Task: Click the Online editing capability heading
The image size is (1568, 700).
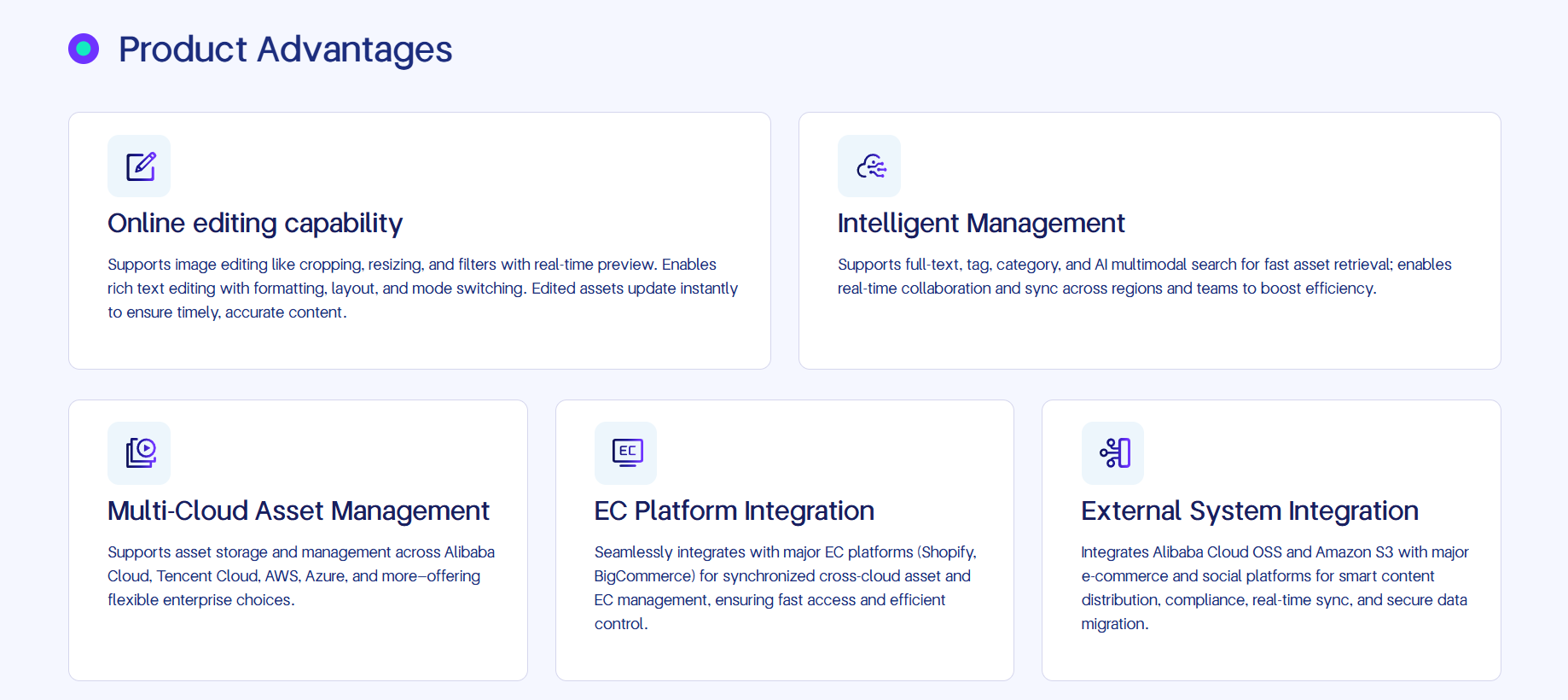Action: [x=254, y=224]
